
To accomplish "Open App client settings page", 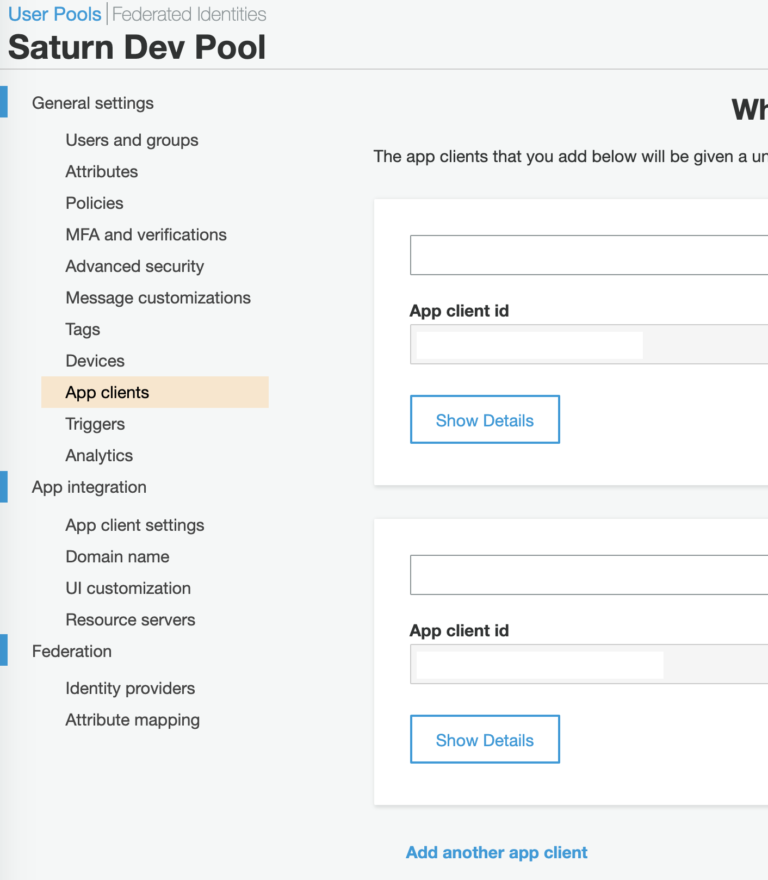I will click(135, 525).
